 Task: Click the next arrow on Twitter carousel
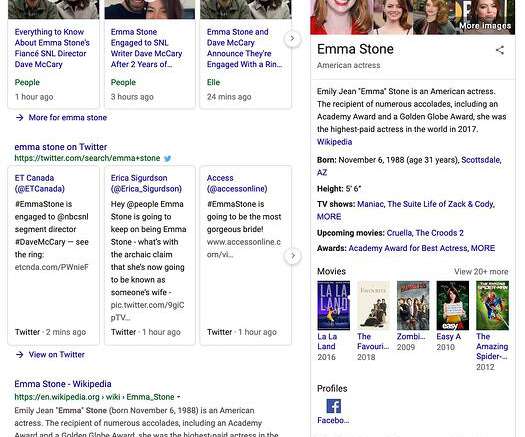pos(293,256)
